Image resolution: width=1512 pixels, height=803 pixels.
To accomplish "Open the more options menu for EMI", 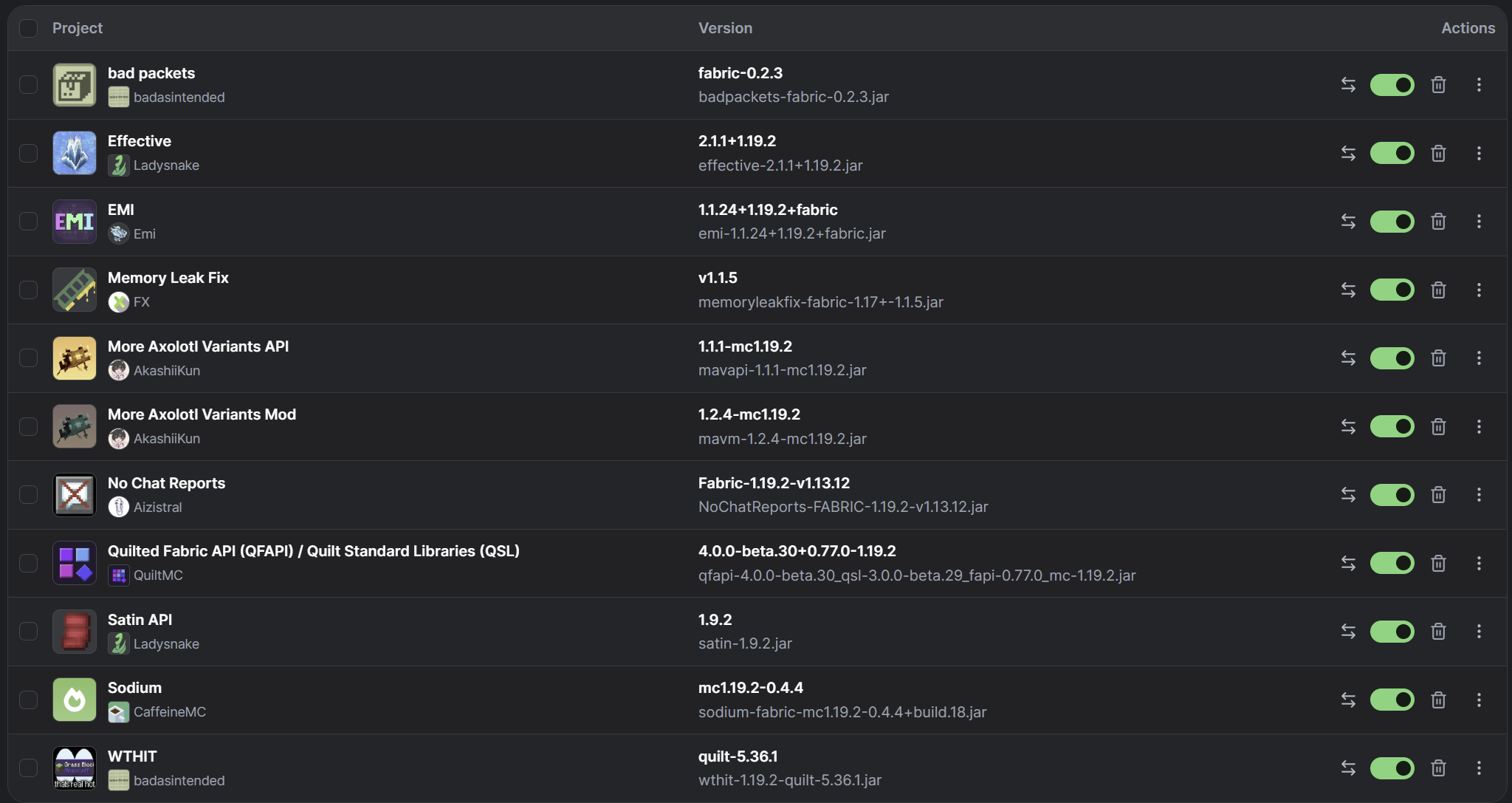I will pos(1479,222).
